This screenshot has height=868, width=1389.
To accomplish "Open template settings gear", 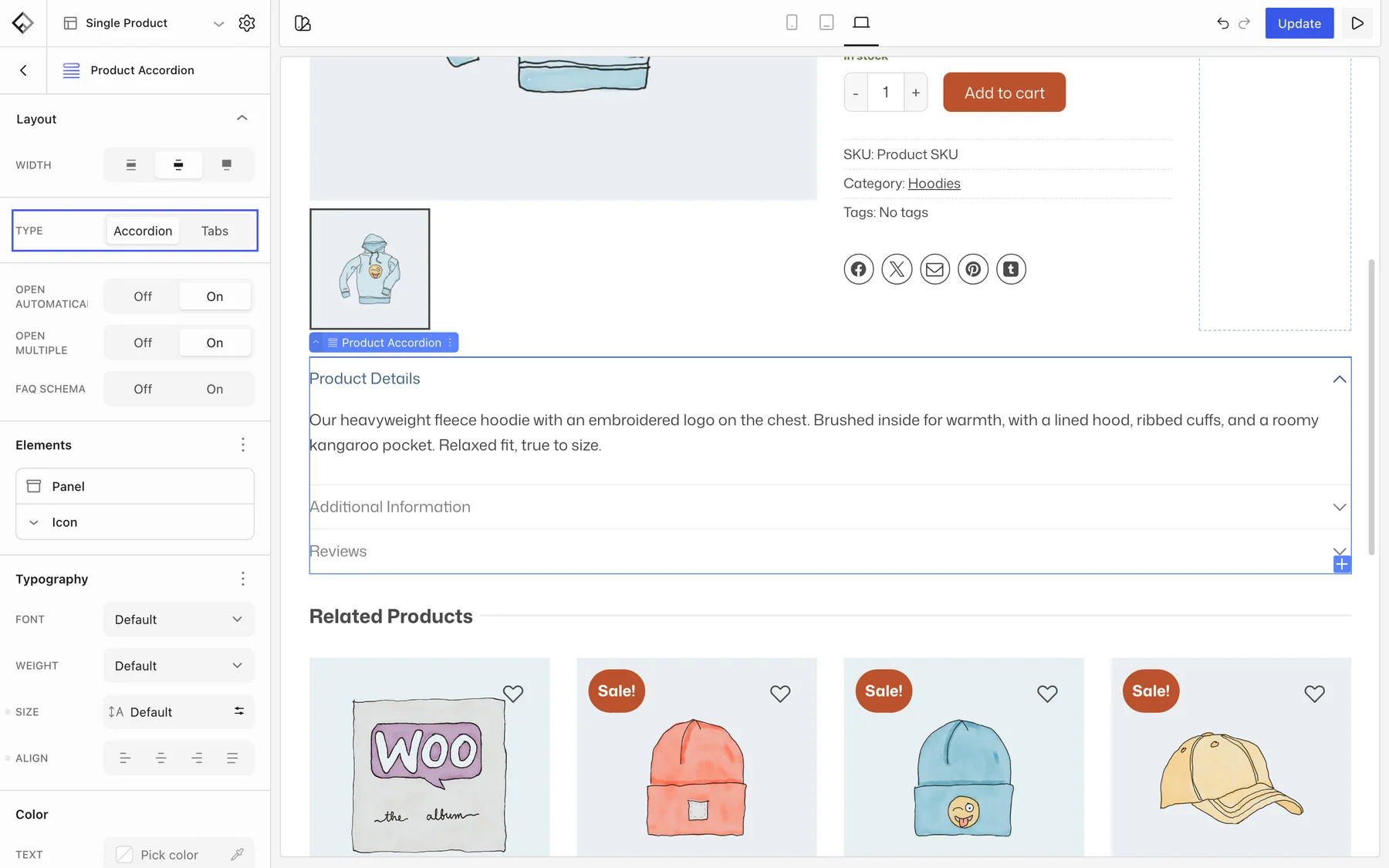I will click(x=247, y=23).
